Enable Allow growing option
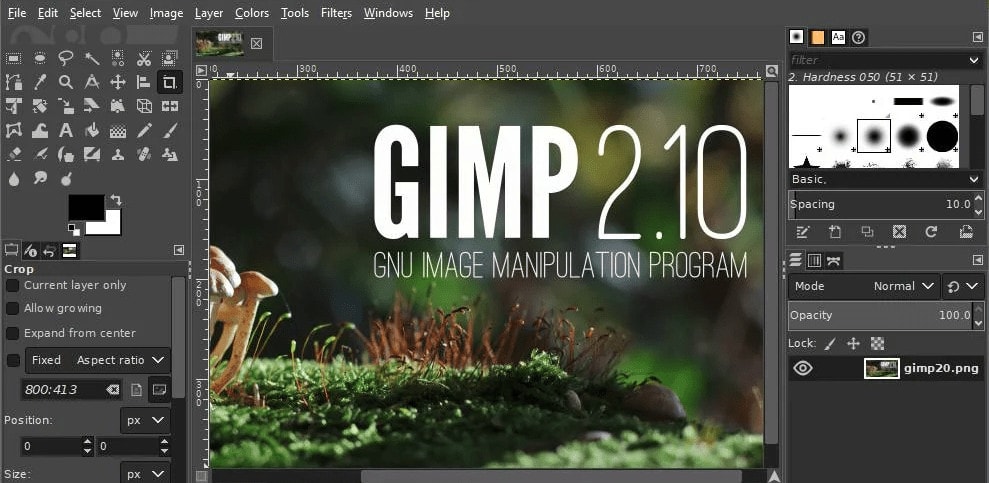This screenshot has width=989, height=483. [x=12, y=308]
